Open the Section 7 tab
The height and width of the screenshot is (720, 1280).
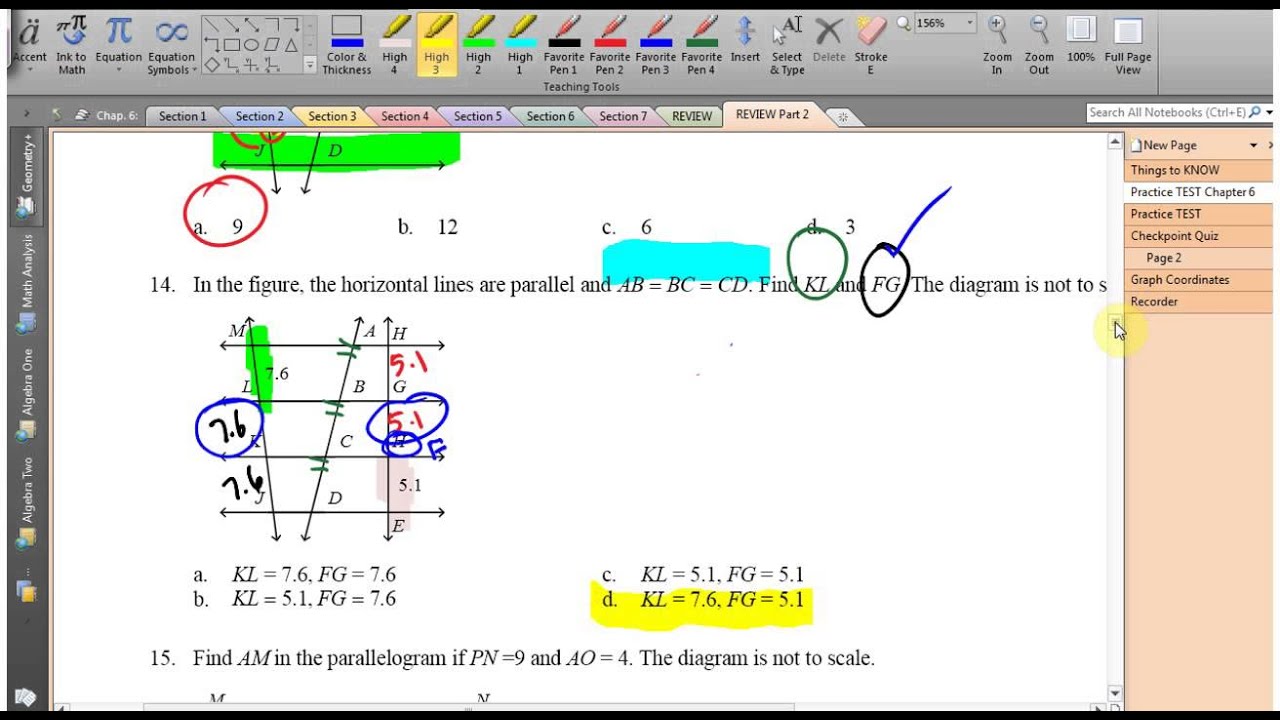(x=623, y=116)
